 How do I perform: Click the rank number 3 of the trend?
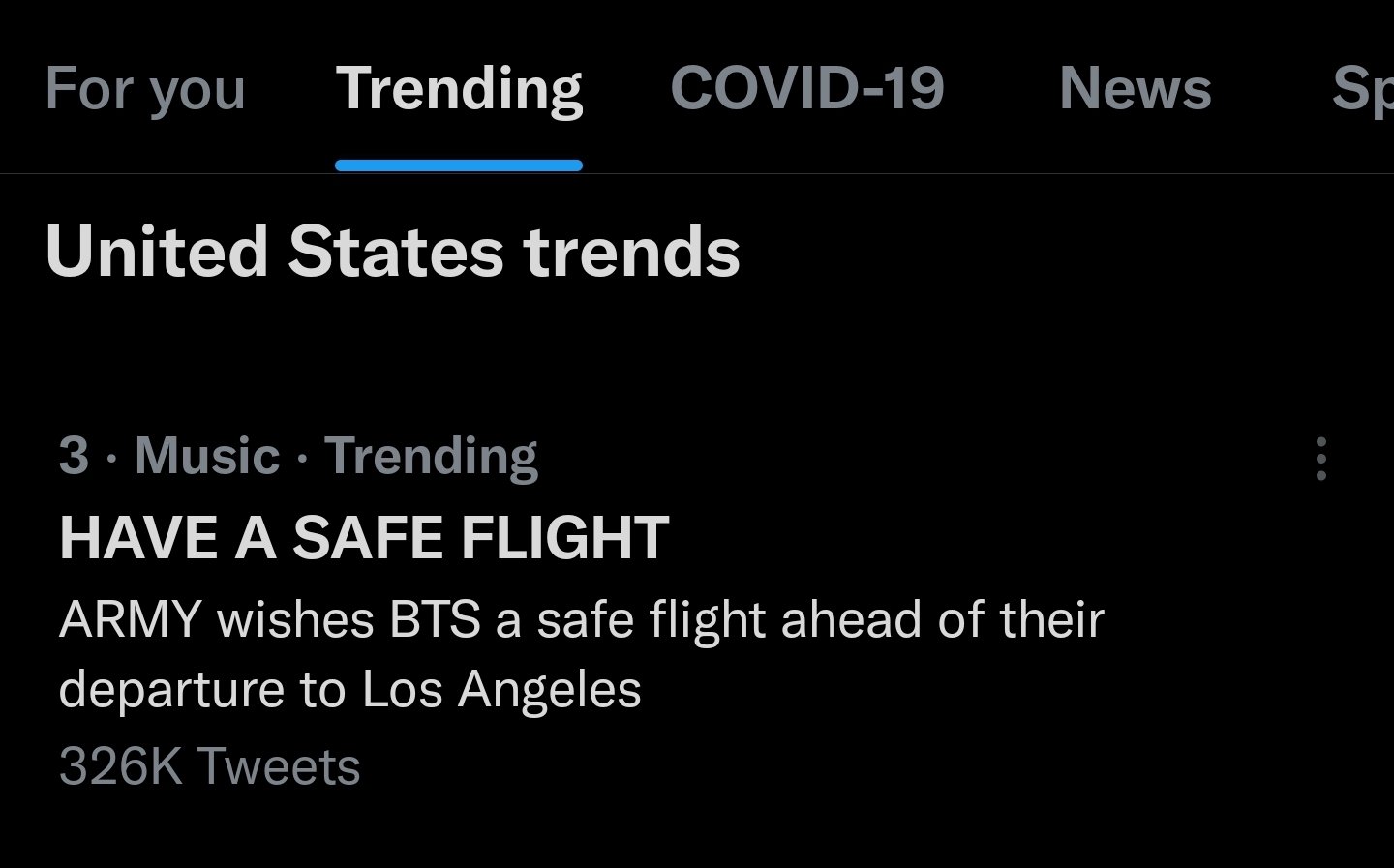(x=74, y=456)
